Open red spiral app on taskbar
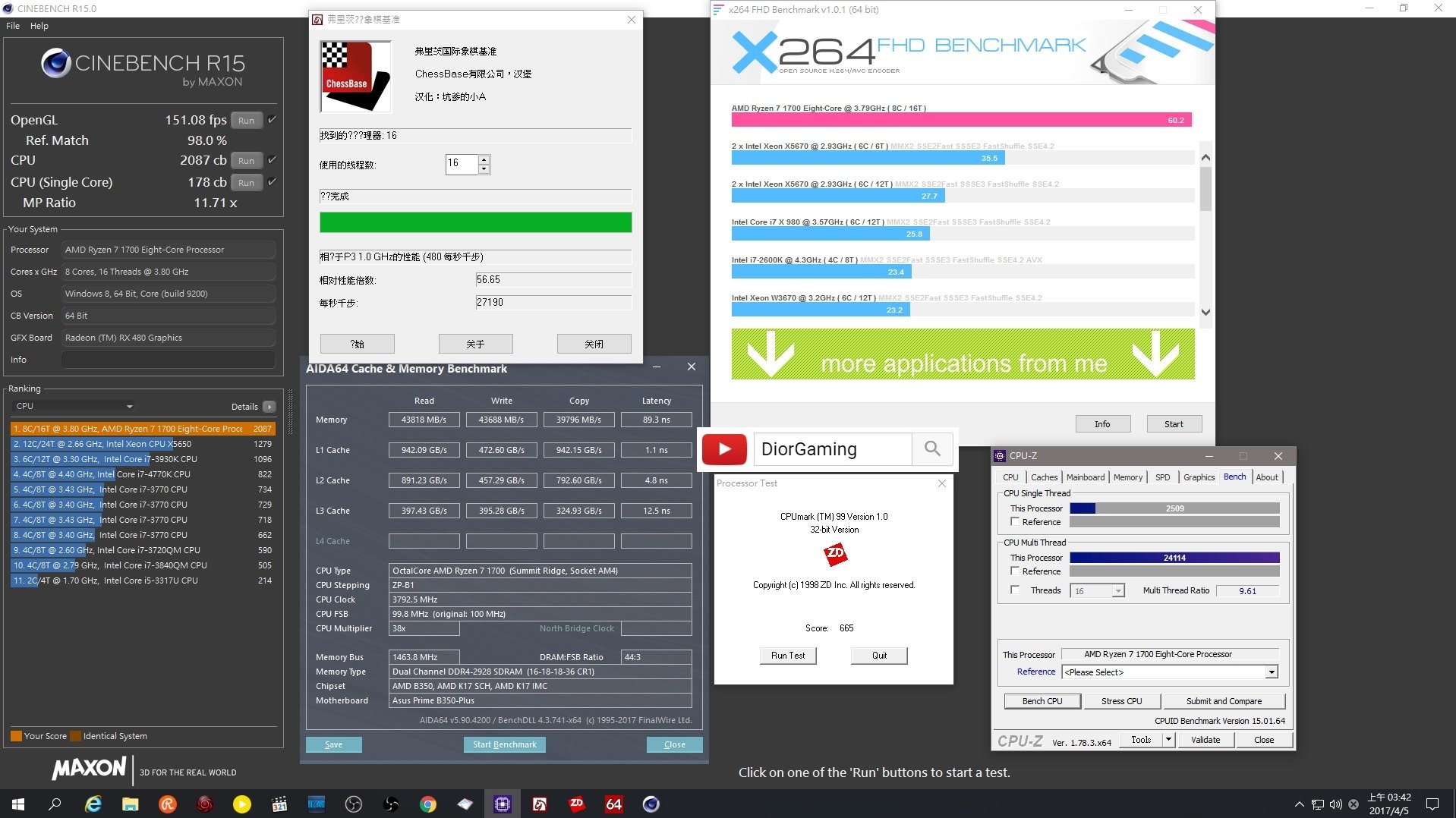The height and width of the screenshot is (818, 1456). [x=204, y=804]
